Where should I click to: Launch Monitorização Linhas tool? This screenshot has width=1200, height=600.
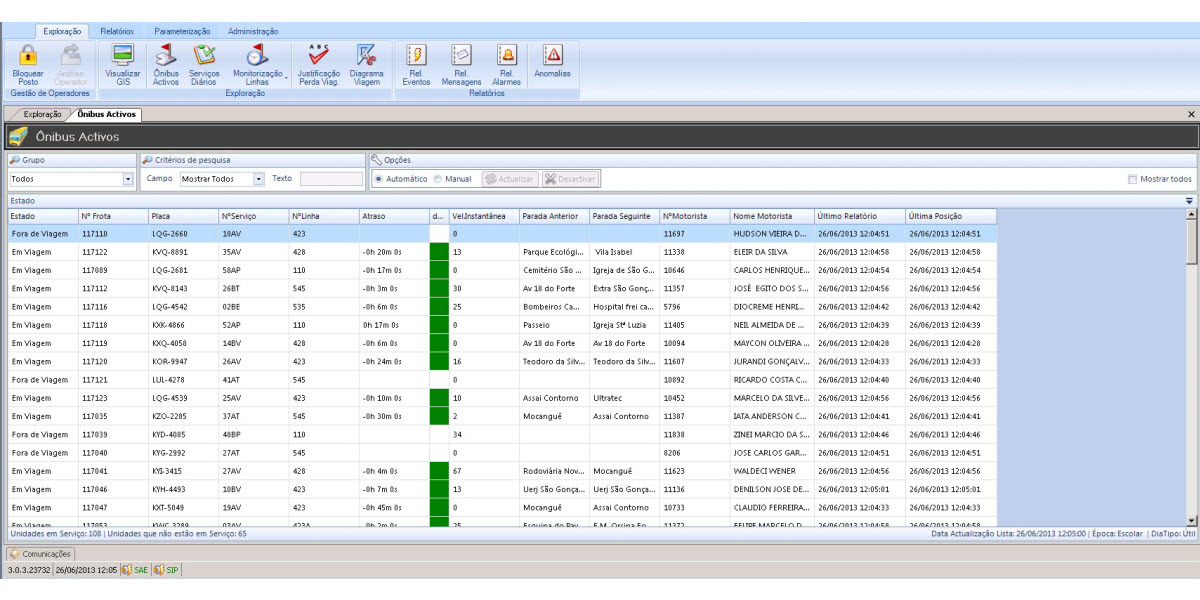click(x=257, y=56)
